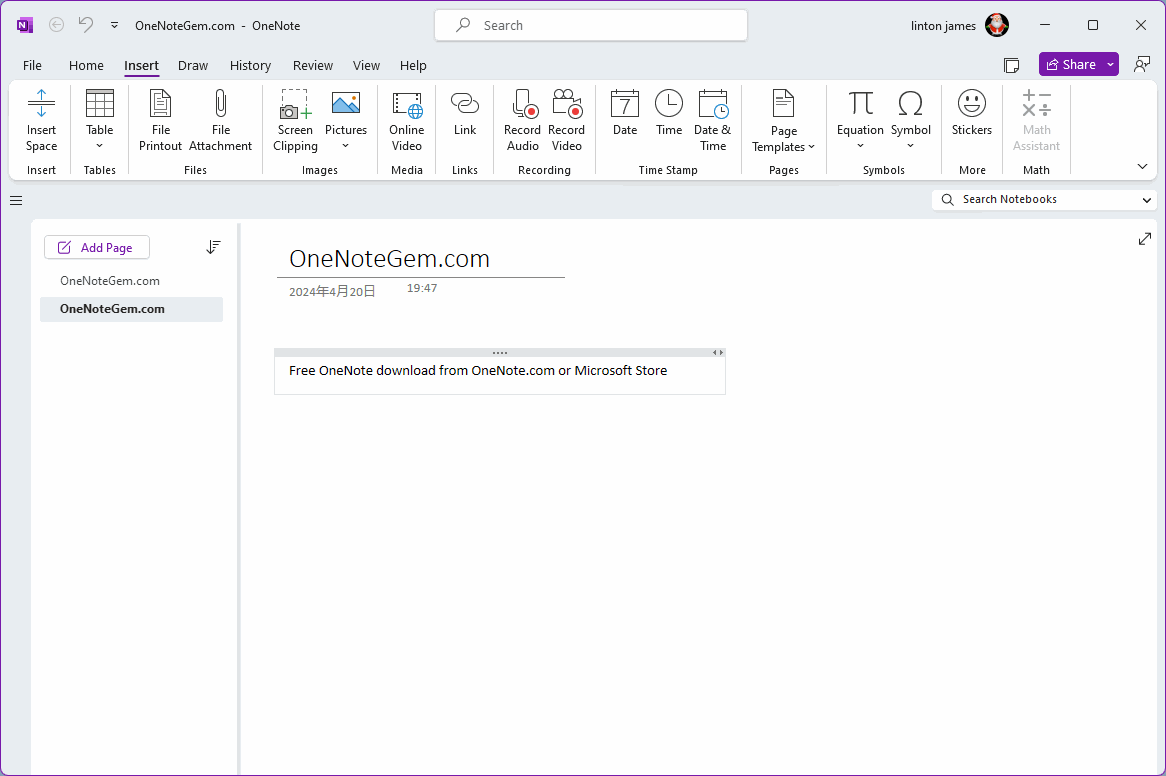1166x776 pixels.
Task: Click the purple Share button
Action: (1071, 65)
